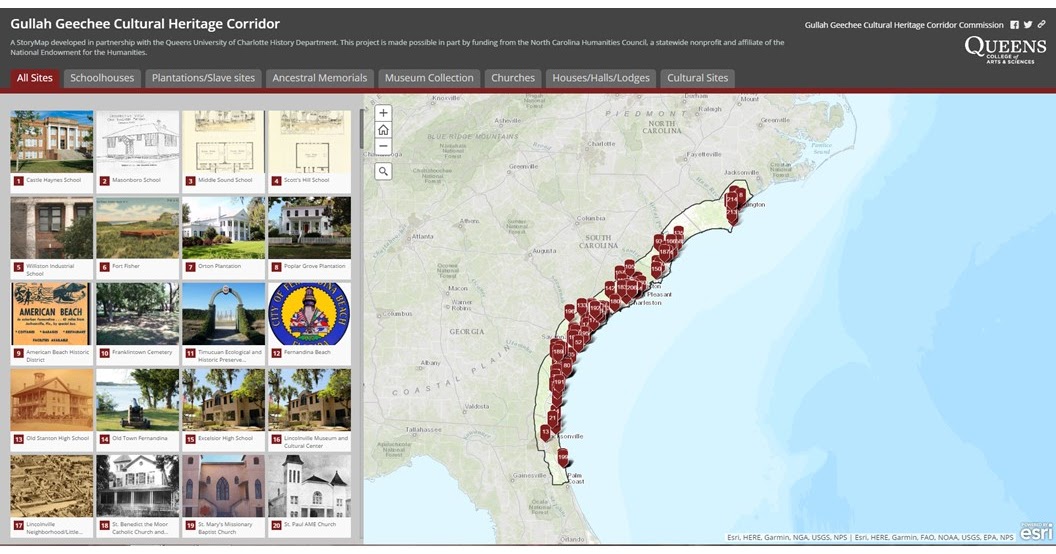
Task: Open Williston Industrial School thumbnail
Action: coord(52,237)
